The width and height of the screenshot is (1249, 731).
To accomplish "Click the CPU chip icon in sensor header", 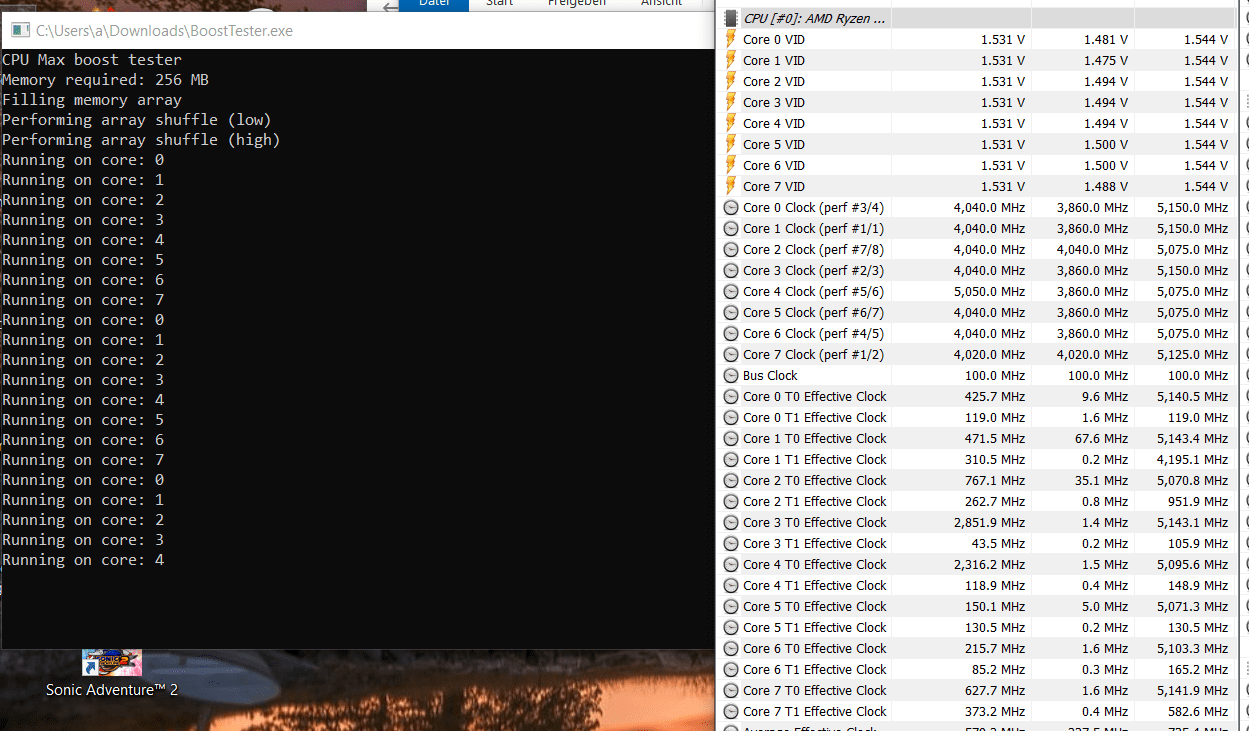I will (x=732, y=18).
